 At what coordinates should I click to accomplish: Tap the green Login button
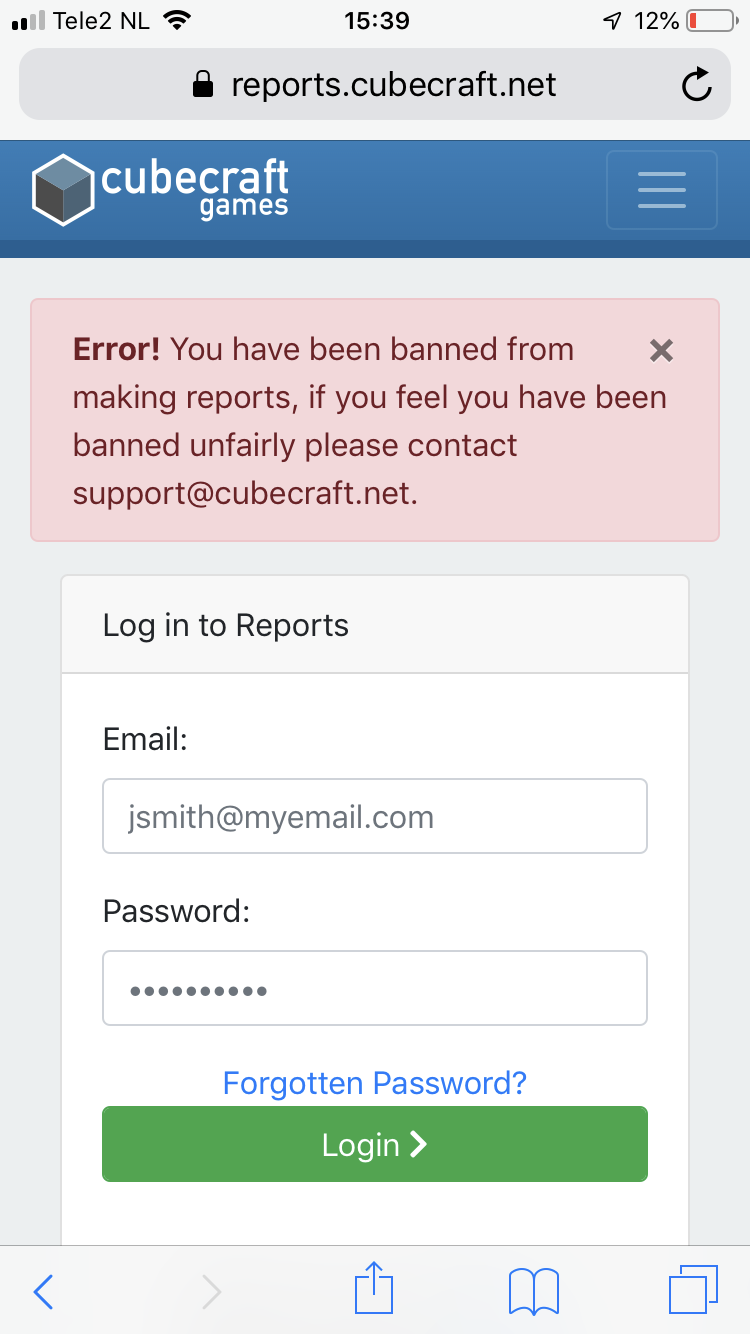pyautogui.click(x=375, y=1144)
